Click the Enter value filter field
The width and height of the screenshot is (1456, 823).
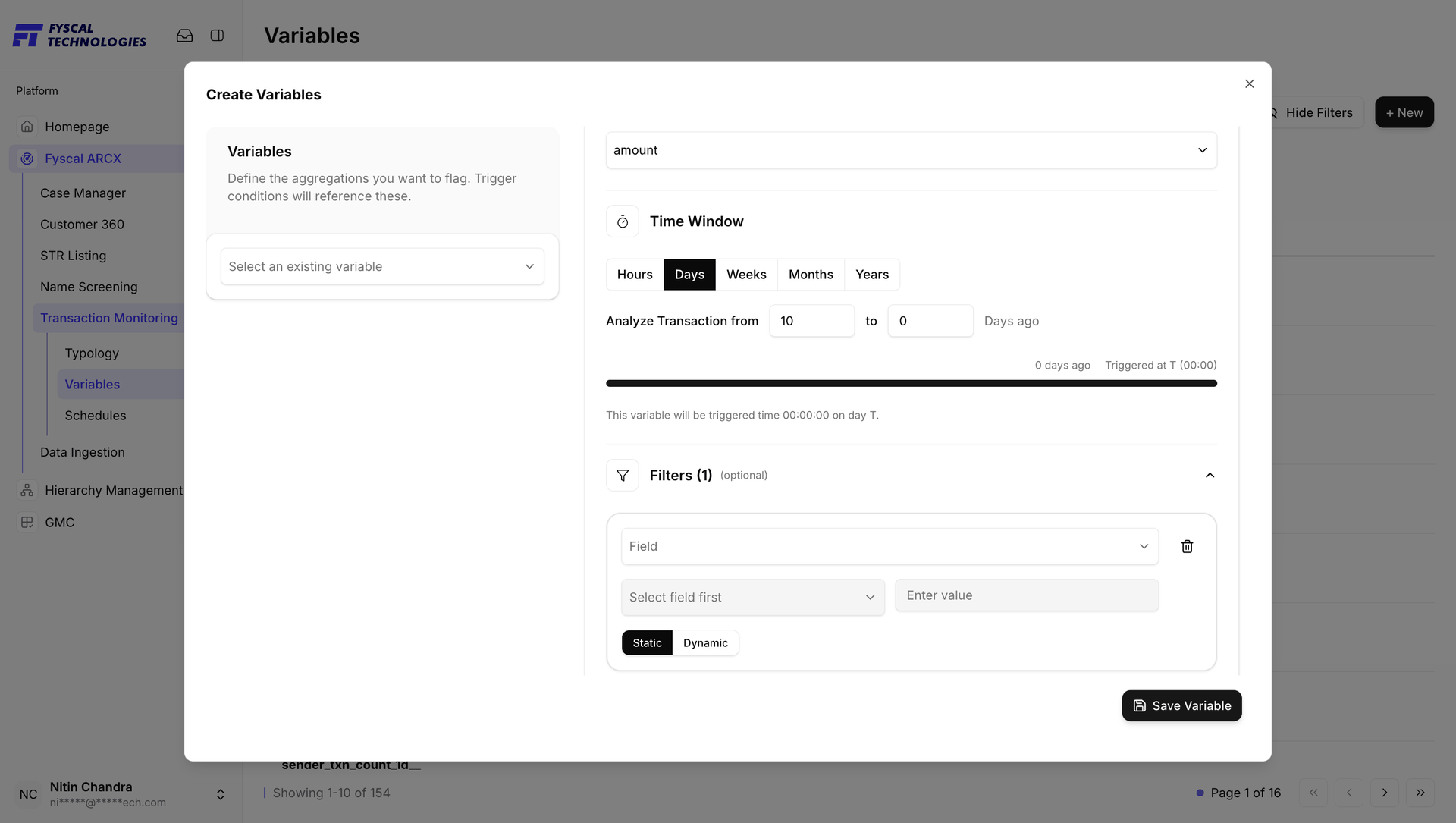point(1027,596)
